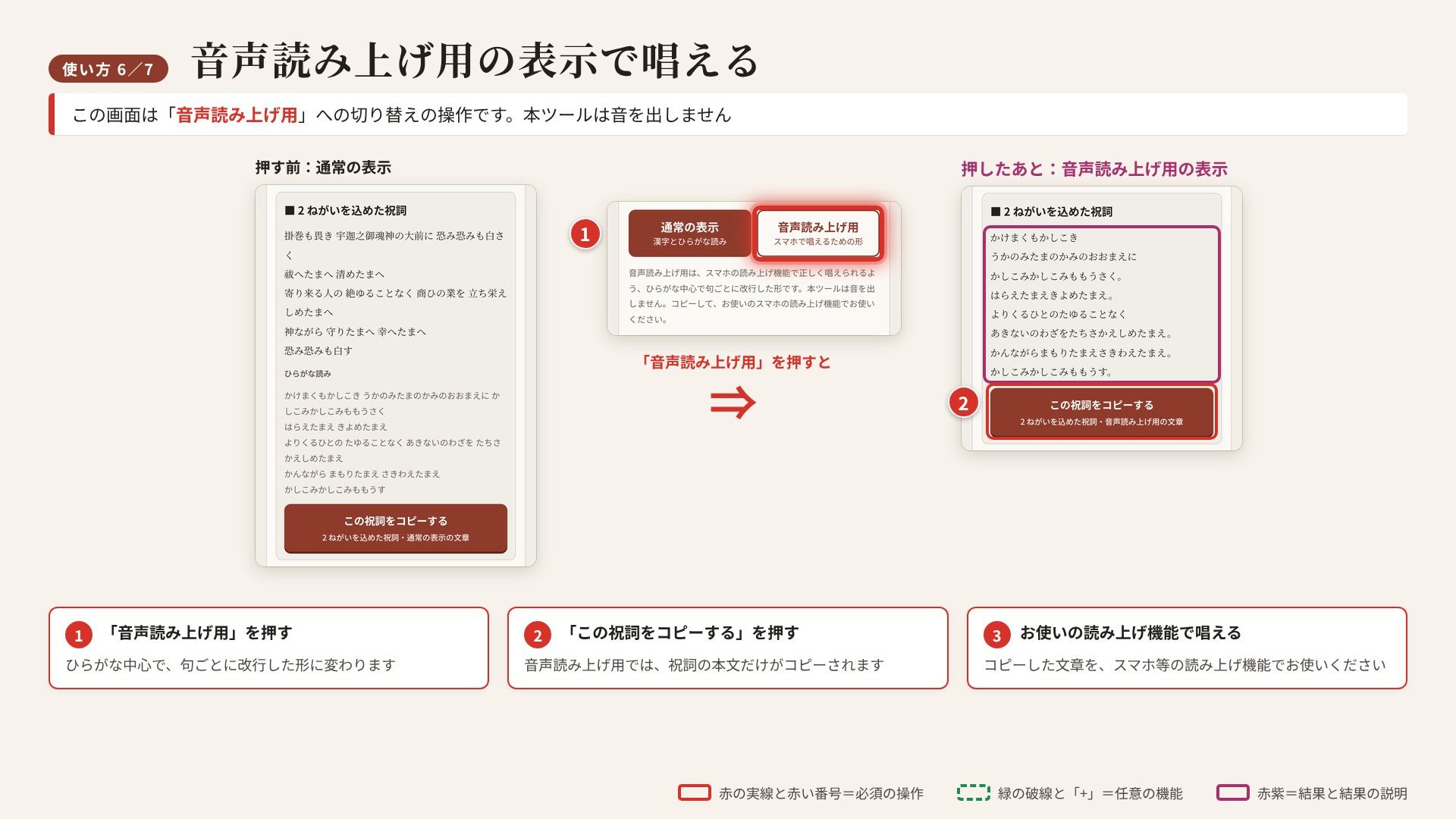Image resolution: width=1456 pixels, height=819 pixels.
Task: Click the heading 押したあと：音声読み上げ用の表示
Action: pos(1094,169)
